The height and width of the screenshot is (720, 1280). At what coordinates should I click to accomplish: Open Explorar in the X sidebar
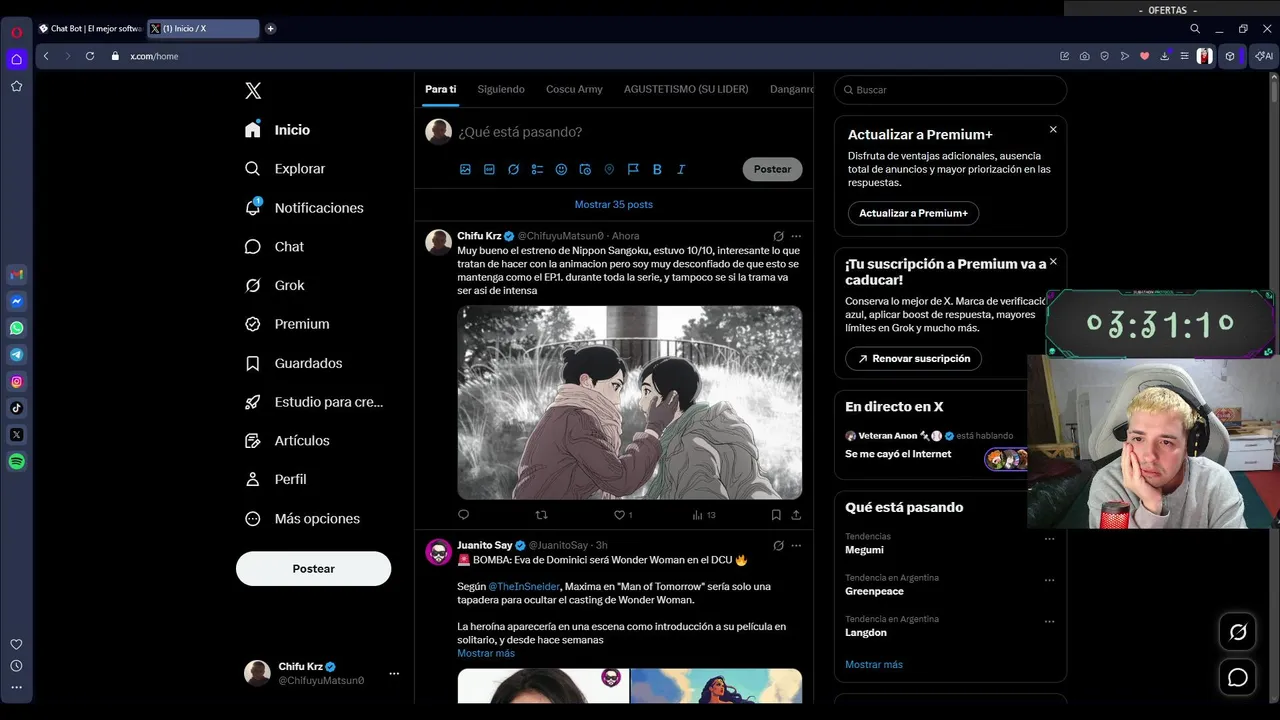286,169
